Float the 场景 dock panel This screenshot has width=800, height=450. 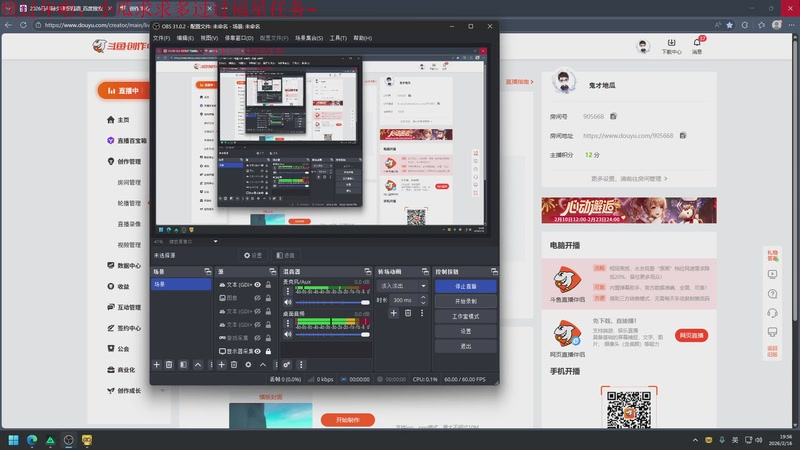pyautogui.click(x=207, y=271)
